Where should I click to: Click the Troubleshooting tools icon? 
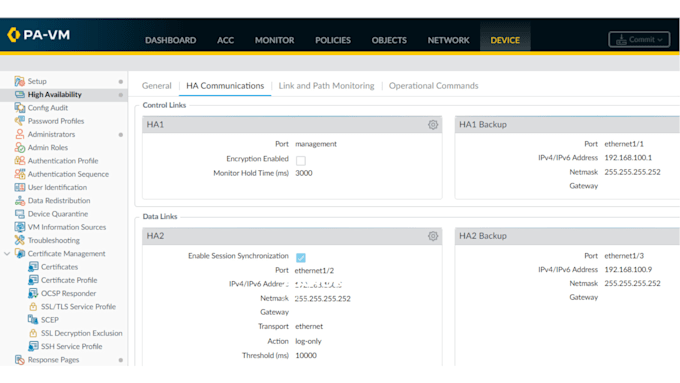[x=20, y=240]
